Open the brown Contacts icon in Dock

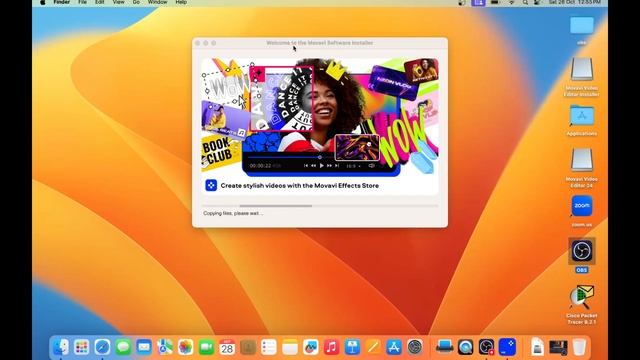point(248,347)
